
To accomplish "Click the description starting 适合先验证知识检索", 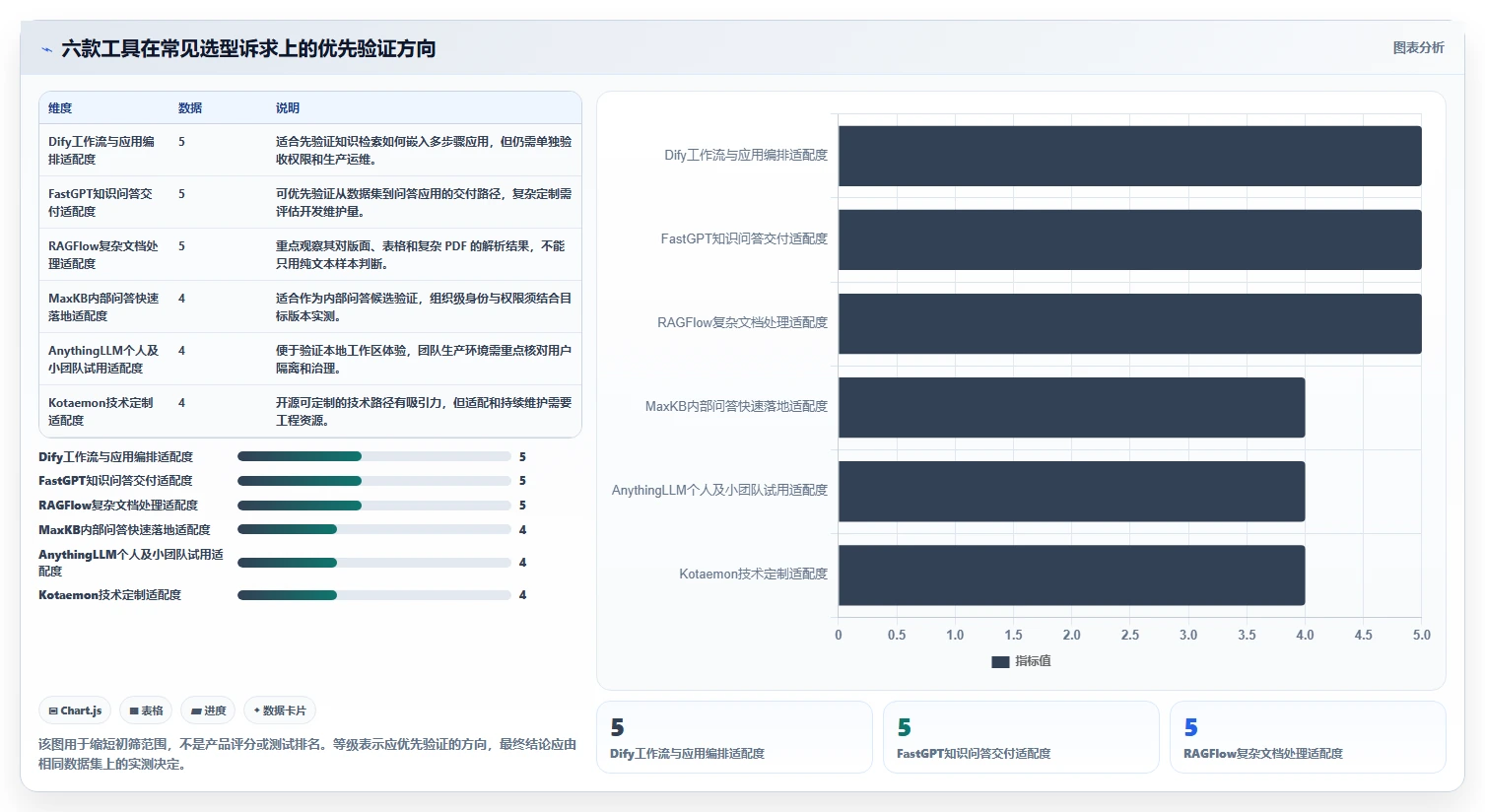I will coord(424,150).
